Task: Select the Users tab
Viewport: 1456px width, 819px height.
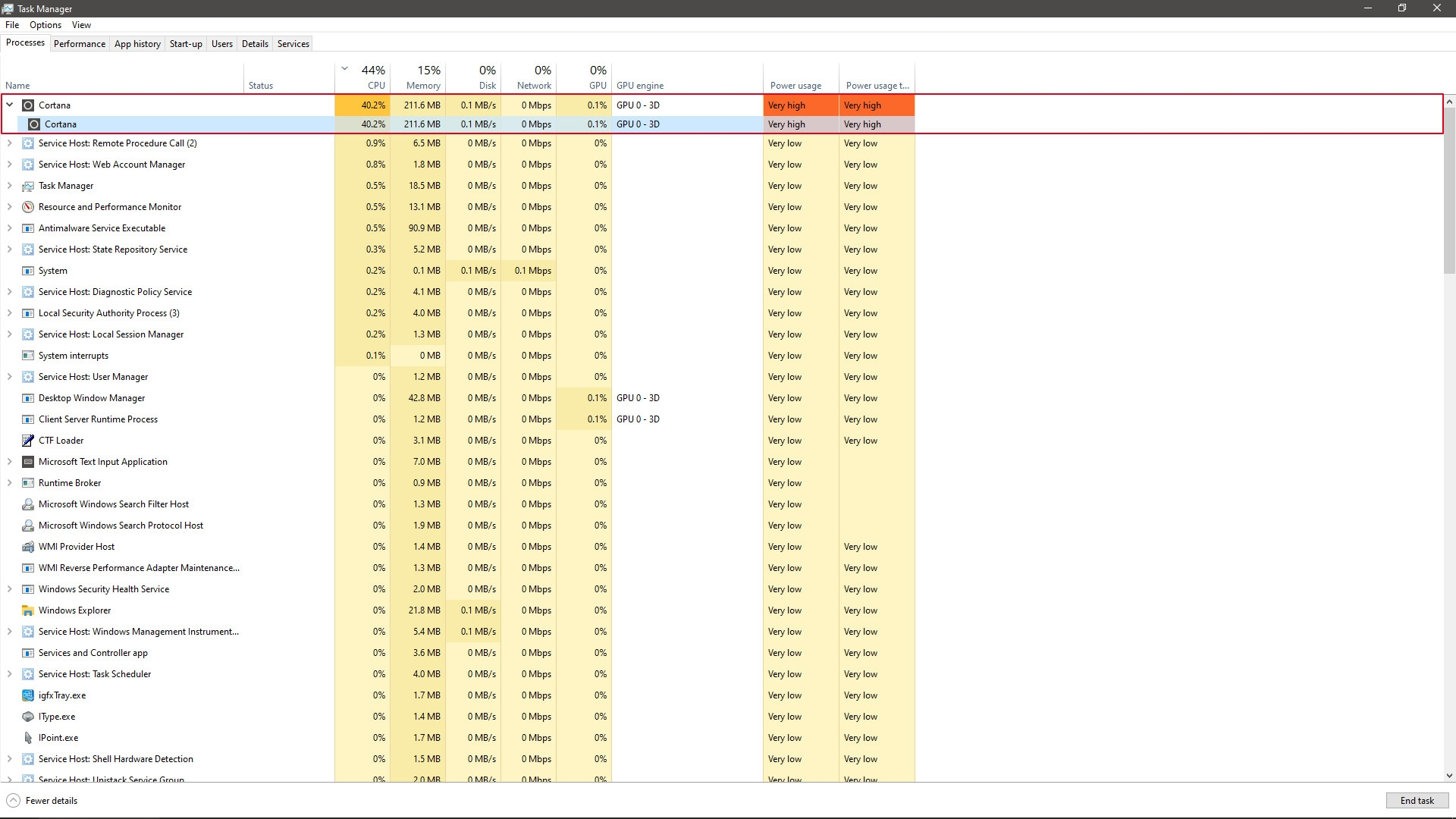Action: (x=221, y=43)
